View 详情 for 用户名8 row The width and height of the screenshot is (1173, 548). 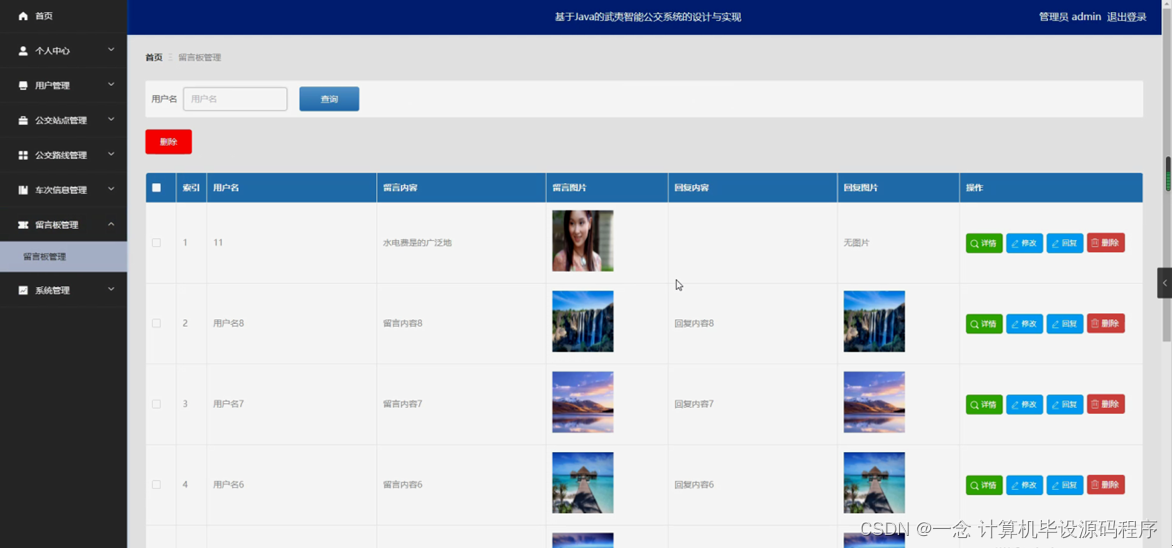click(984, 324)
